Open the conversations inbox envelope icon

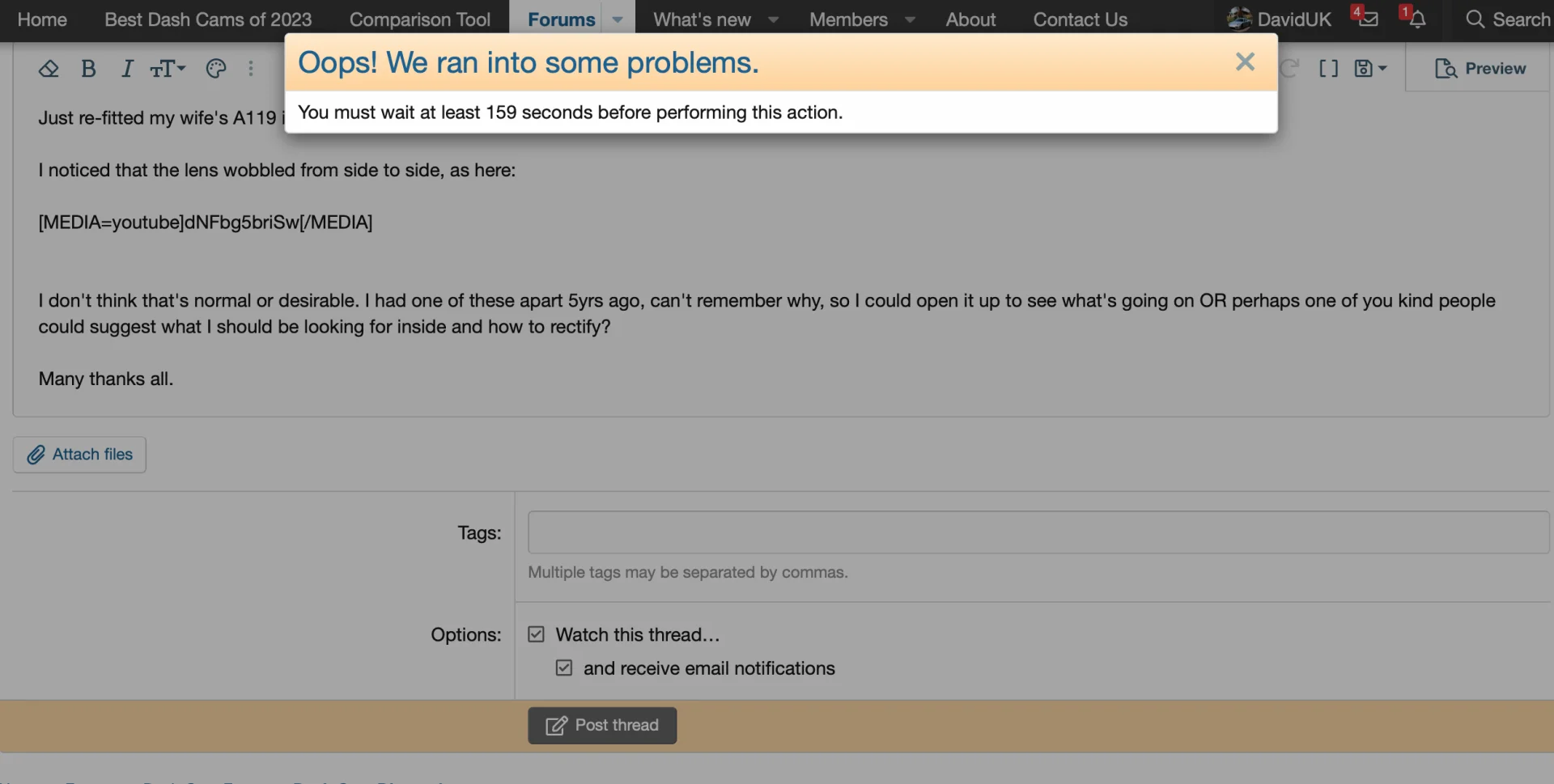tap(1368, 19)
